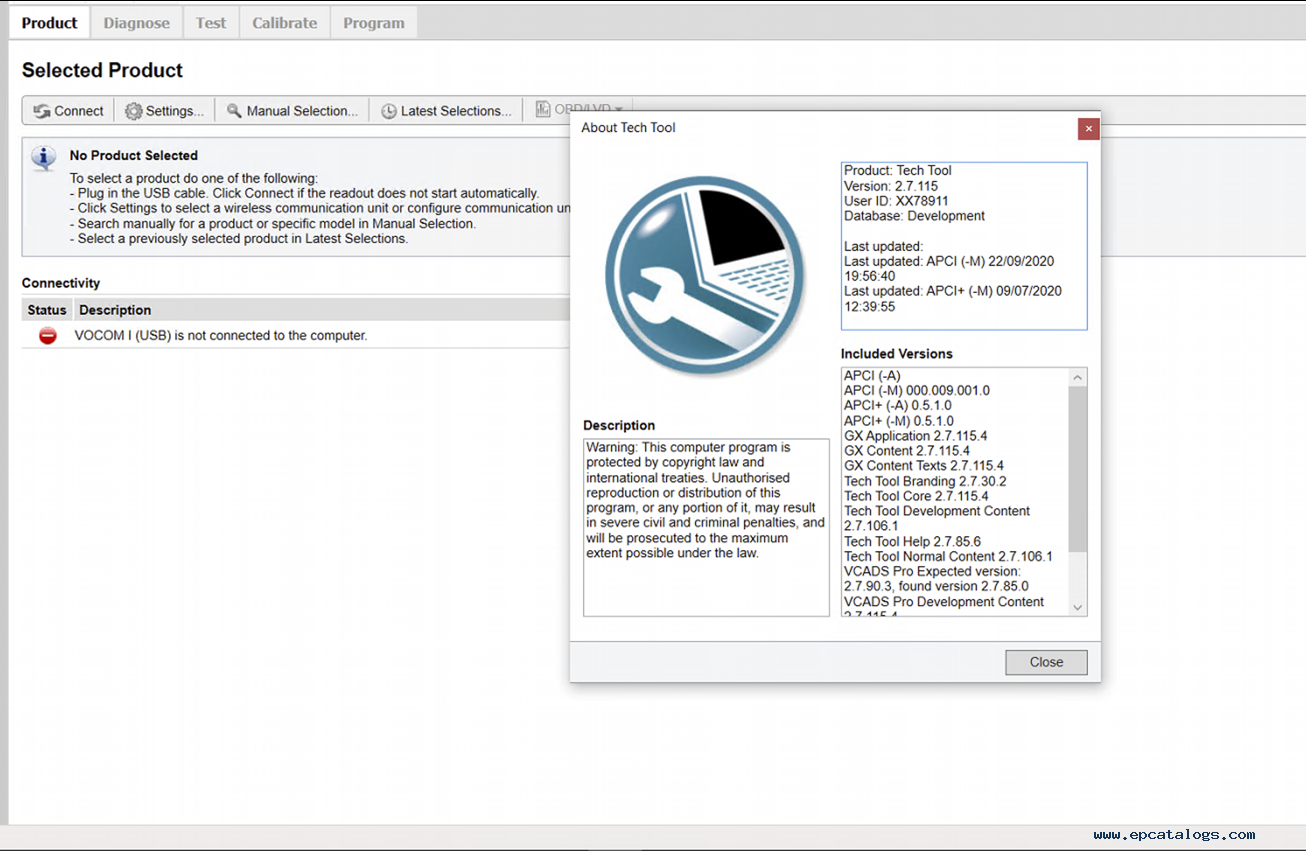Open the Test tab
Screen dimensions: 1306x851
pos(211,23)
